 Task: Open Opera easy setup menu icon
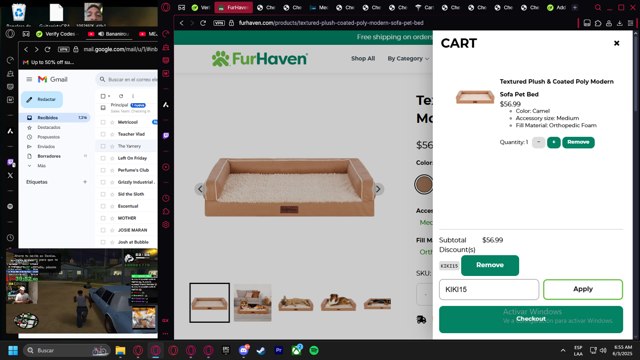631,23
